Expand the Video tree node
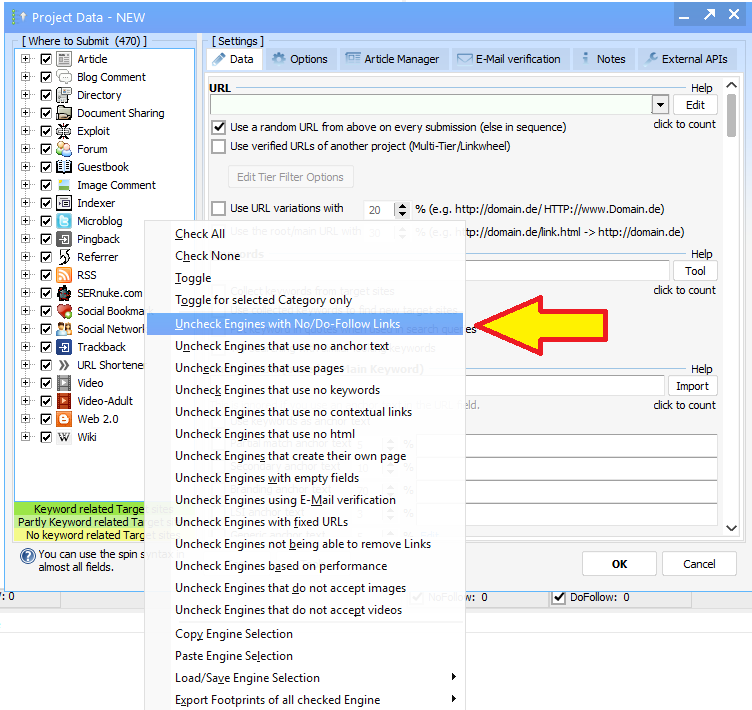Image resolution: width=752 pixels, height=710 pixels. [x=25, y=382]
